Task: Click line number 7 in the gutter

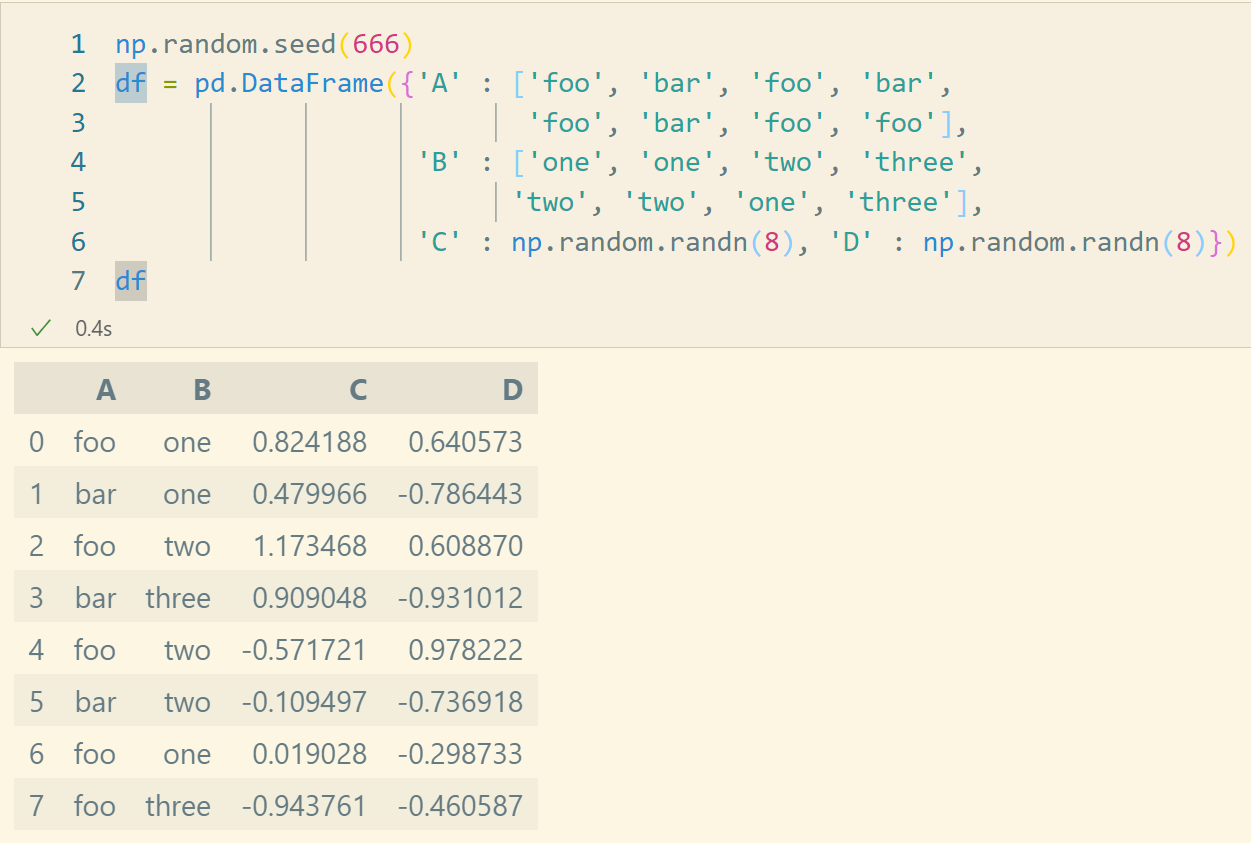Action: 78,281
